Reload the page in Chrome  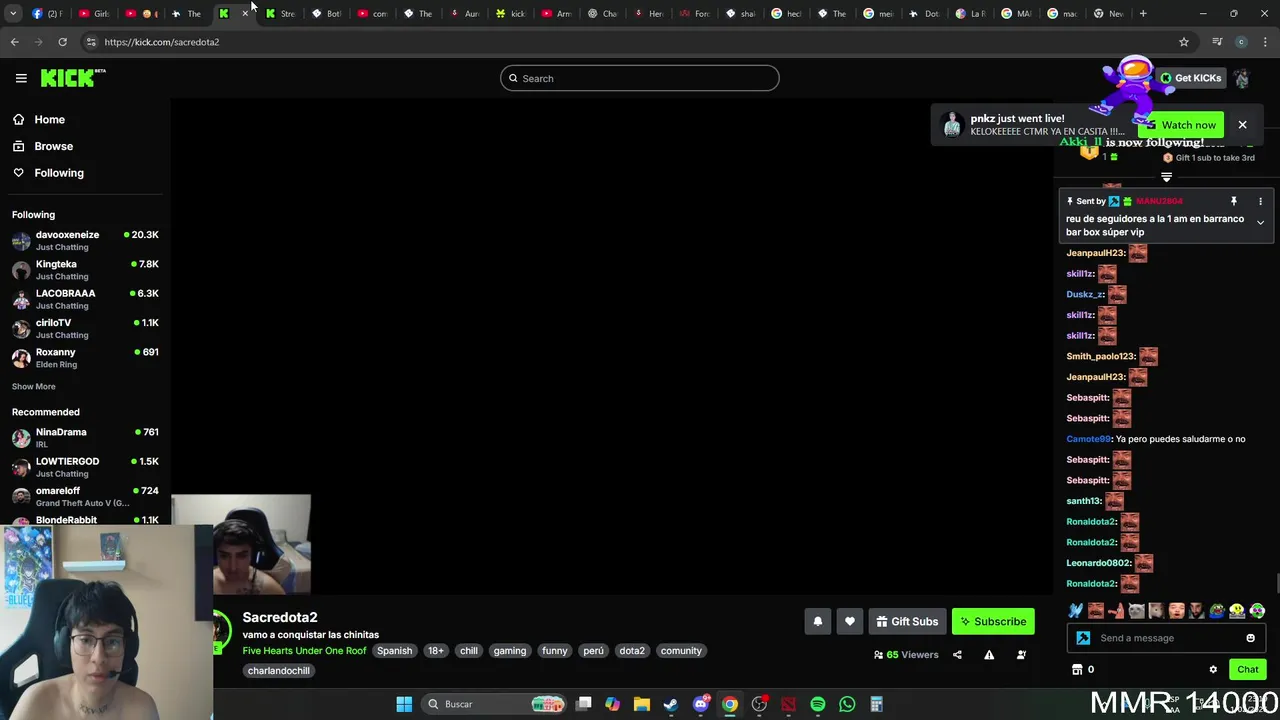[x=62, y=42]
